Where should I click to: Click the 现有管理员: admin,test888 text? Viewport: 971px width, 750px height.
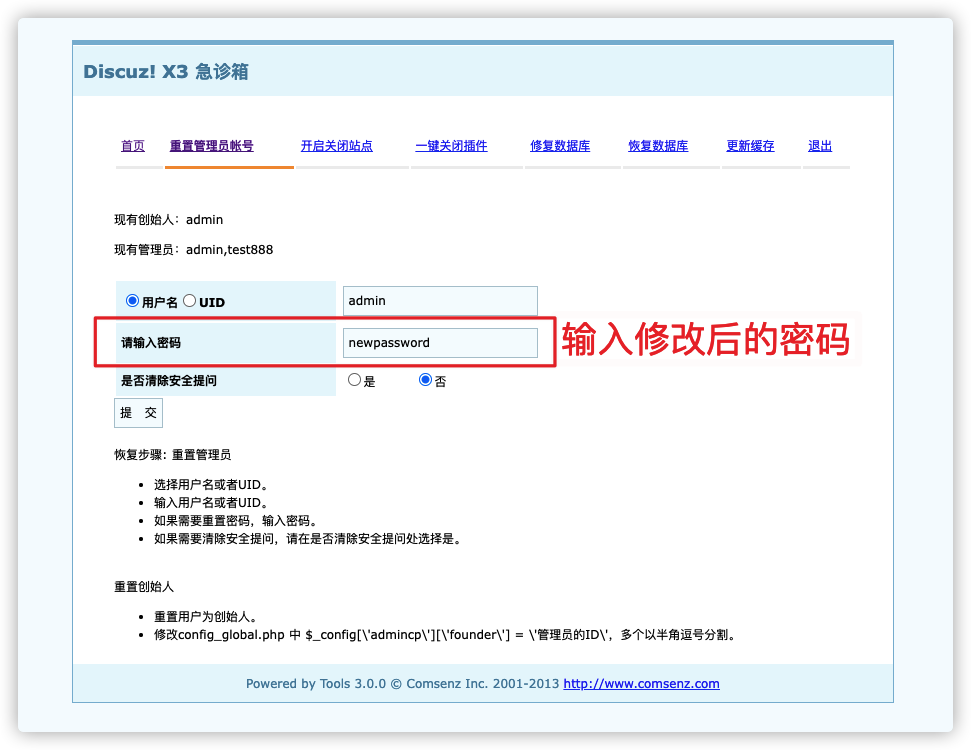tap(193, 250)
